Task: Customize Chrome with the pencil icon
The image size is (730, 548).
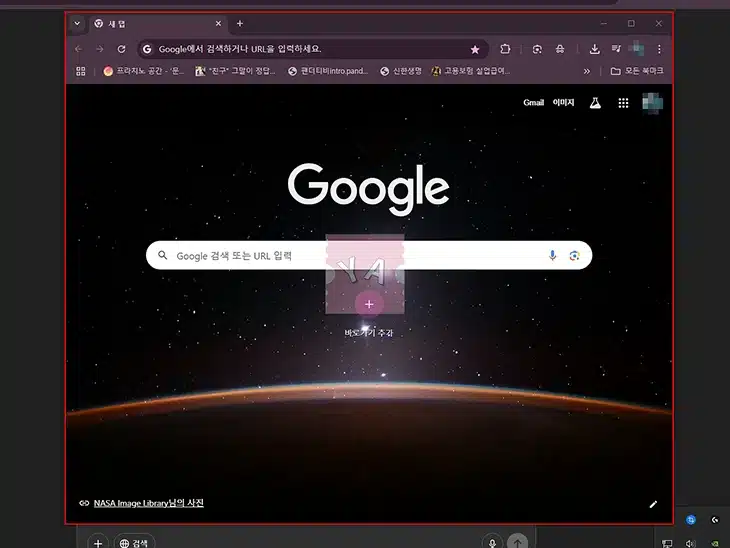Action: point(653,504)
